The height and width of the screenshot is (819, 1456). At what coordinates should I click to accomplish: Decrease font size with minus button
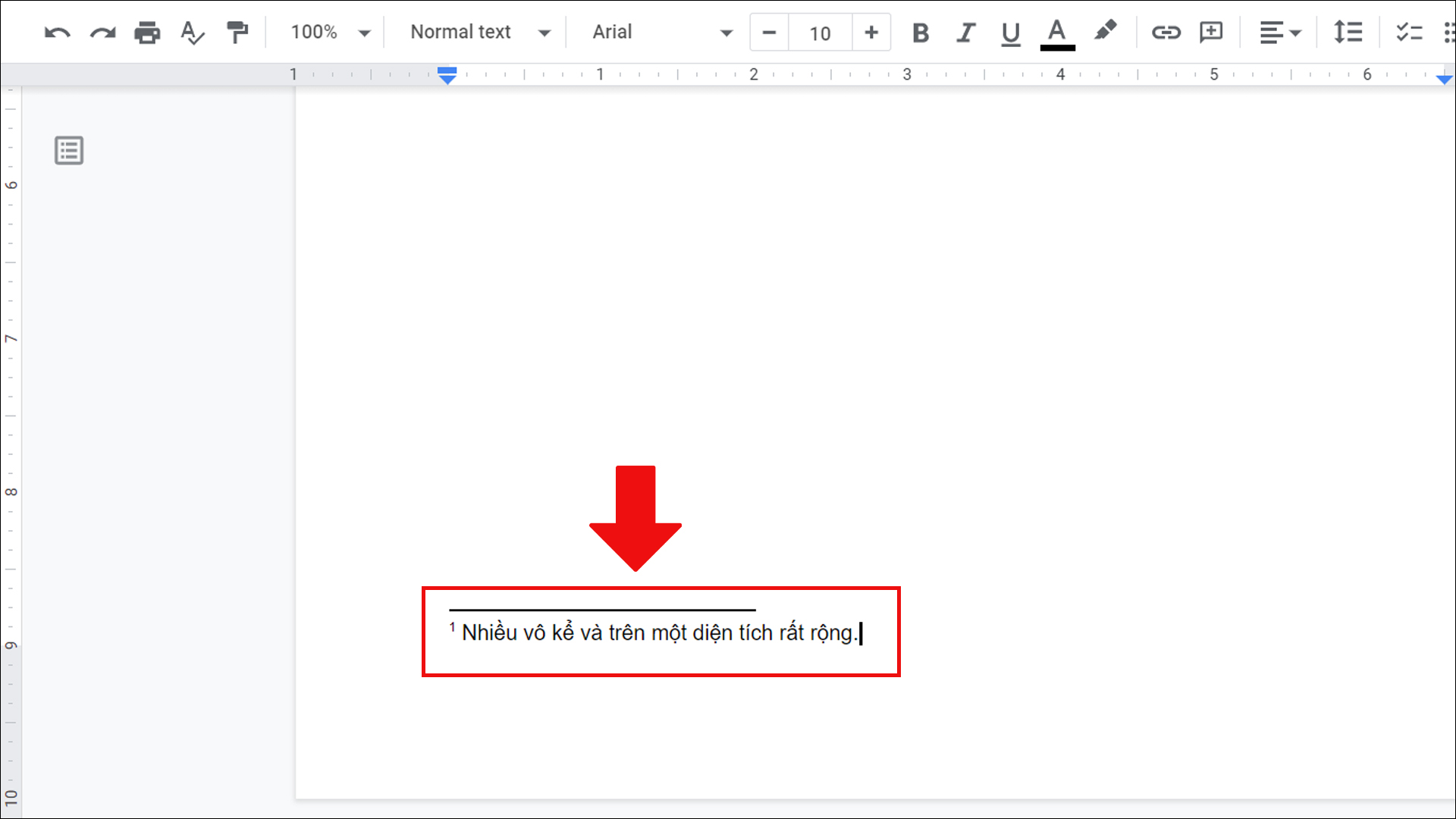pyautogui.click(x=769, y=33)
